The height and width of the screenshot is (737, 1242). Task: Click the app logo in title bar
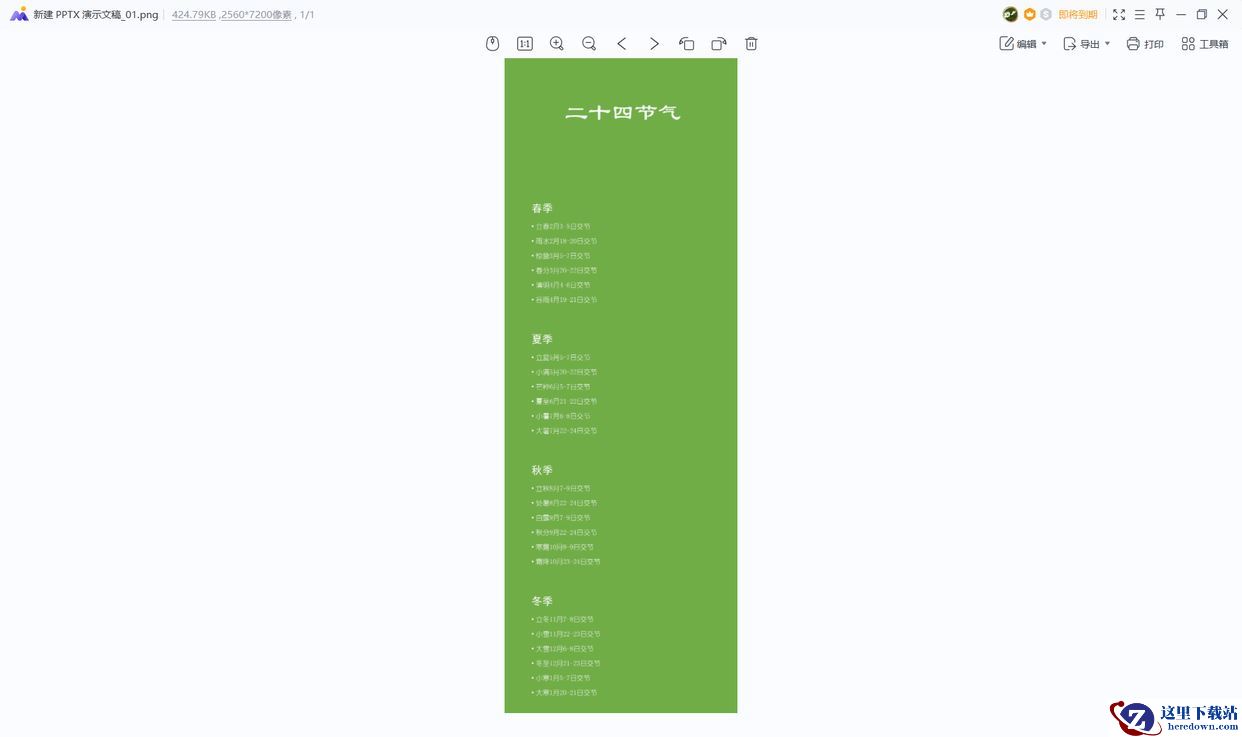[x=19, y=15]
